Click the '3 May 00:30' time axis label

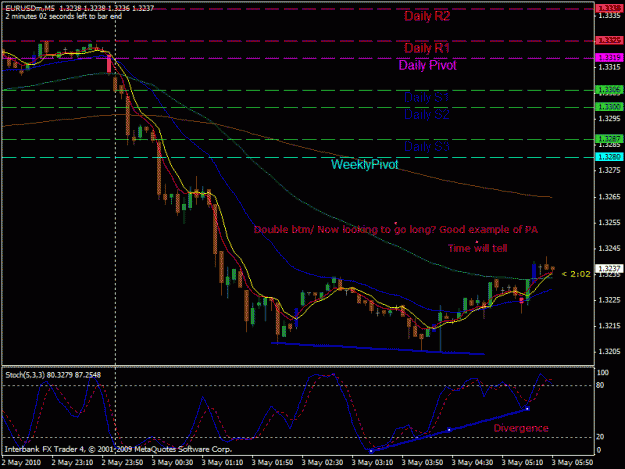(172, 463)
